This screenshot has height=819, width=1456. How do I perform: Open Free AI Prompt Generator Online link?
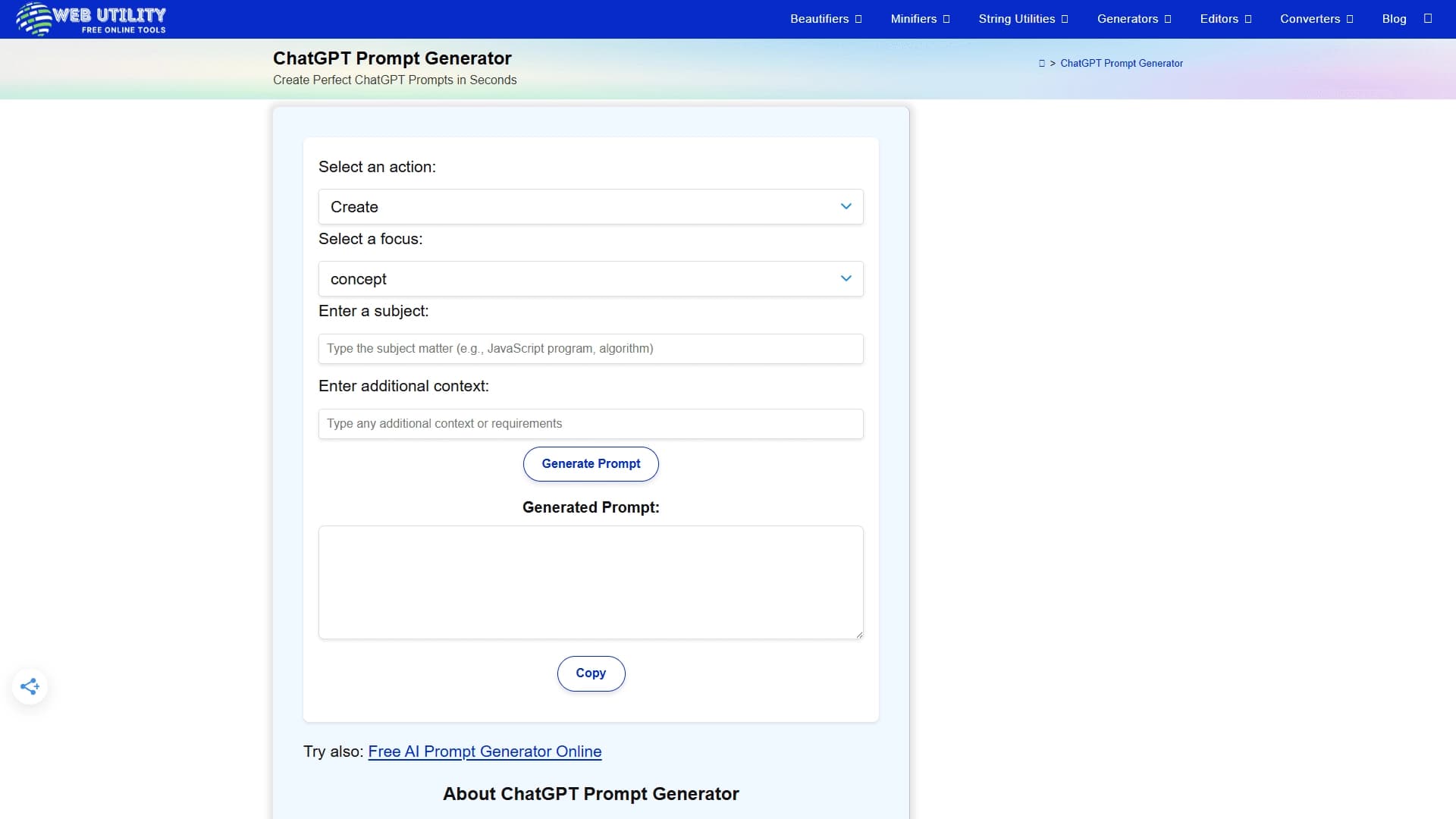pos(485,752)
